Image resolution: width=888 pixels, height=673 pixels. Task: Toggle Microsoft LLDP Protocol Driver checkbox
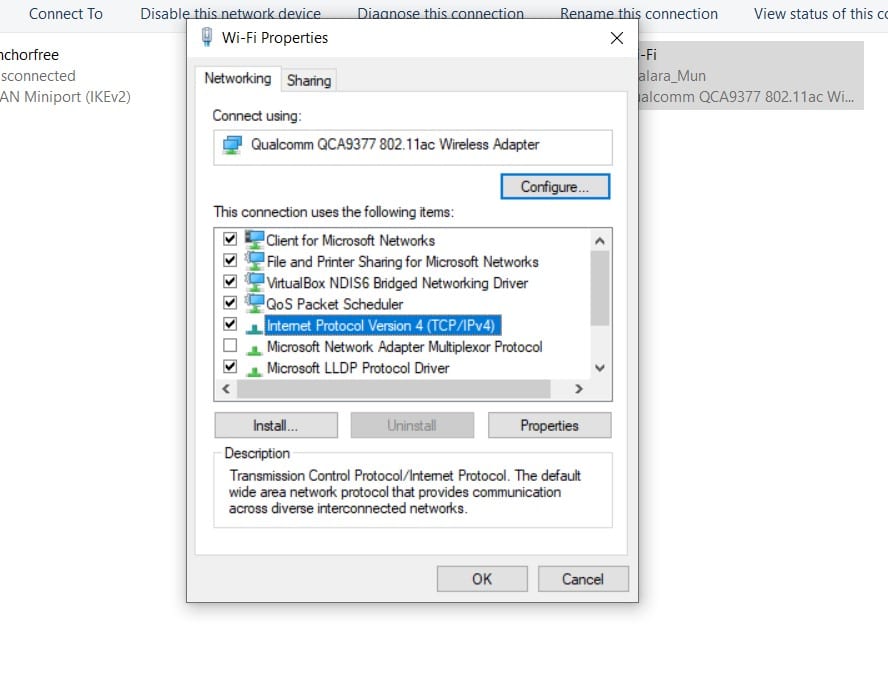[230, 367]
